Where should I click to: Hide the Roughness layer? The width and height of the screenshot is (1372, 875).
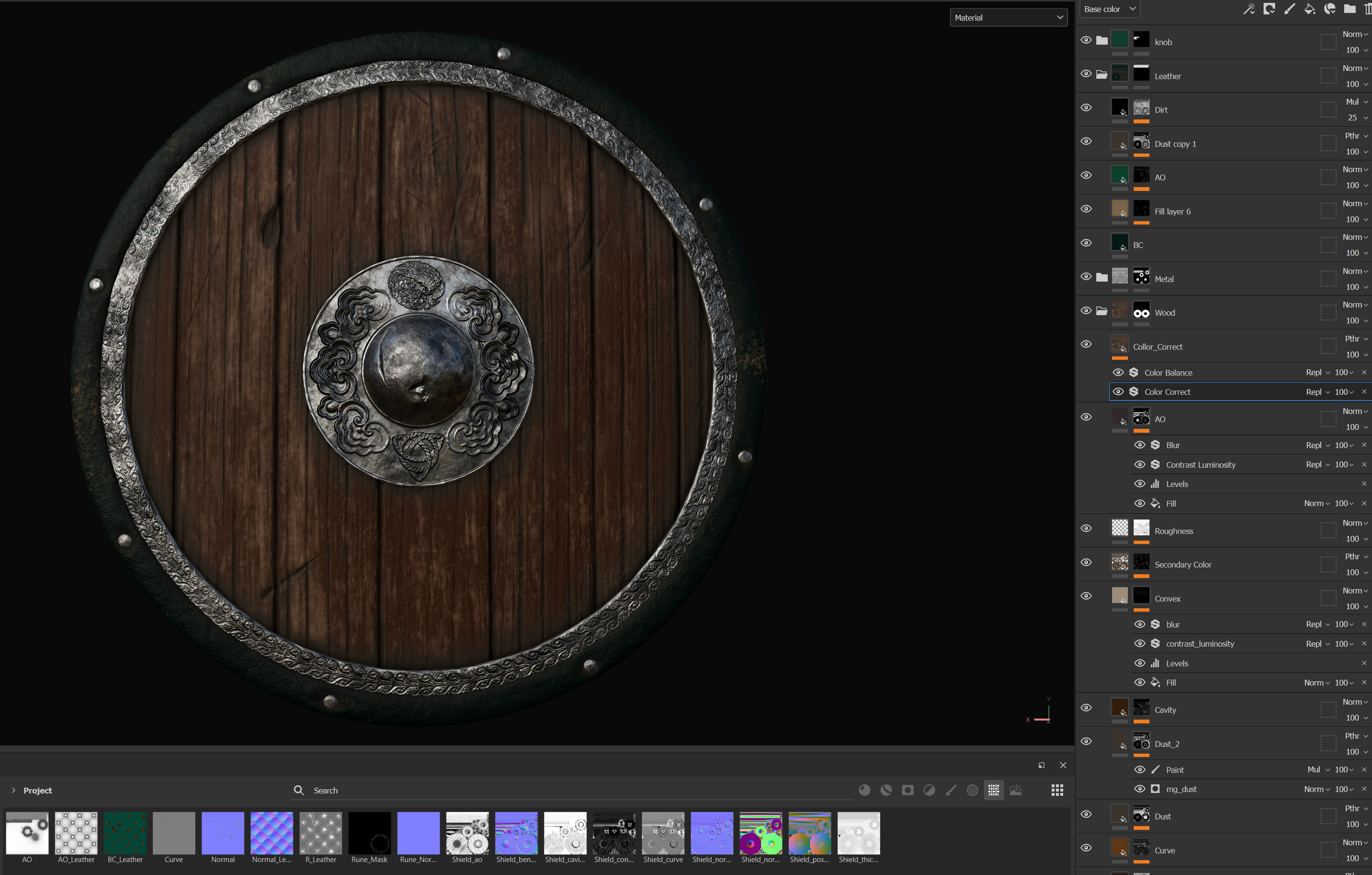click(x=1086, y=528)
